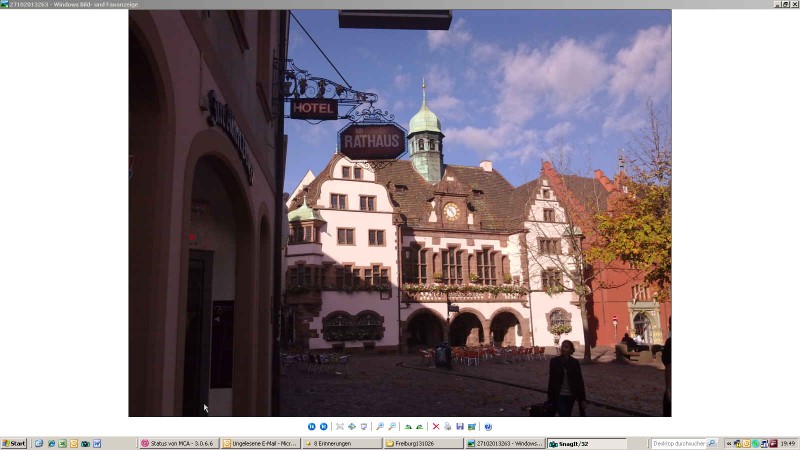Delete the picture with red X
The image size is (800, 450).
point(436,426)
